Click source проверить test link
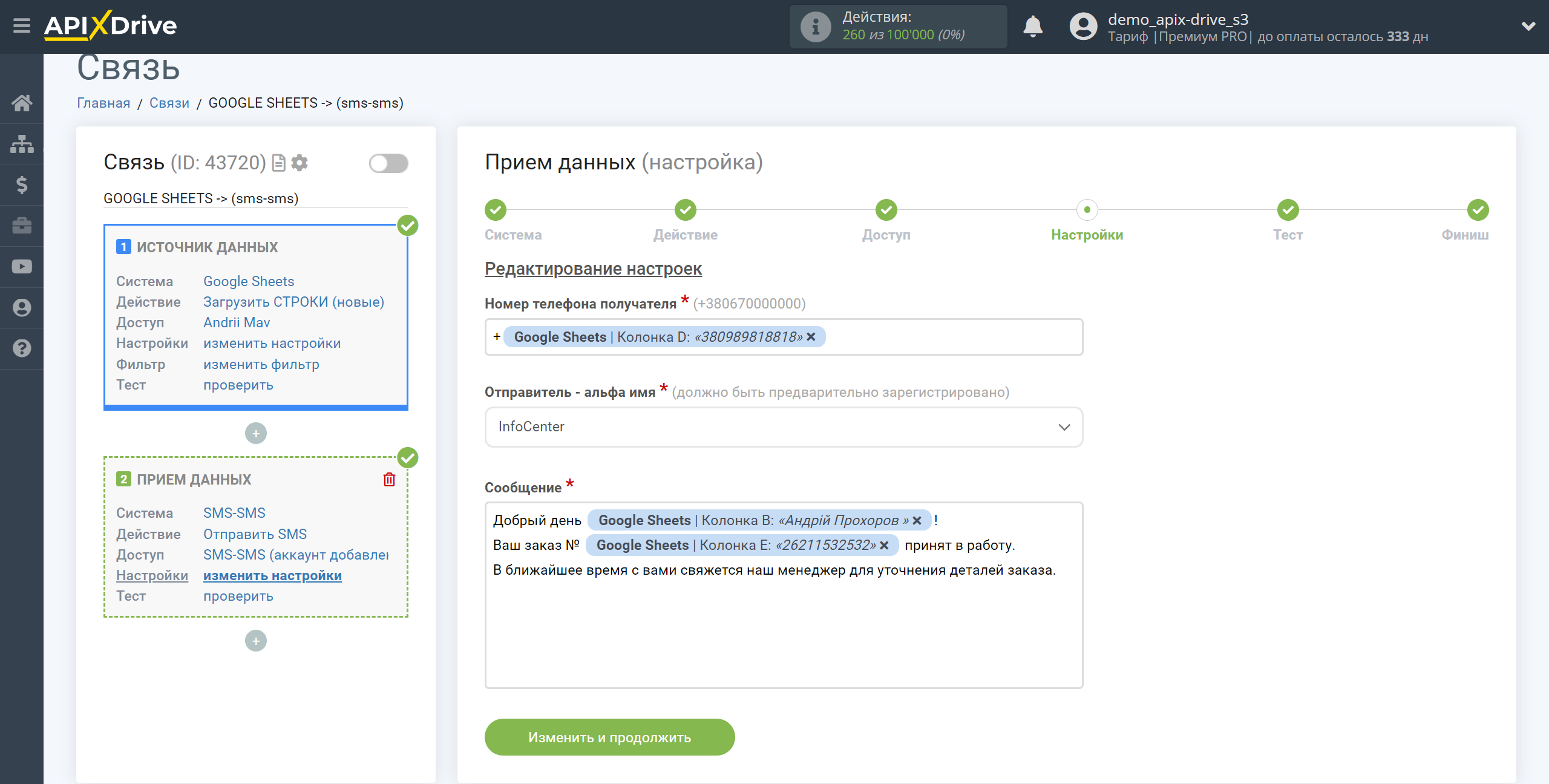Image resolution: width=1549 pixels, height=784 pixels. [x=238, y=385]
